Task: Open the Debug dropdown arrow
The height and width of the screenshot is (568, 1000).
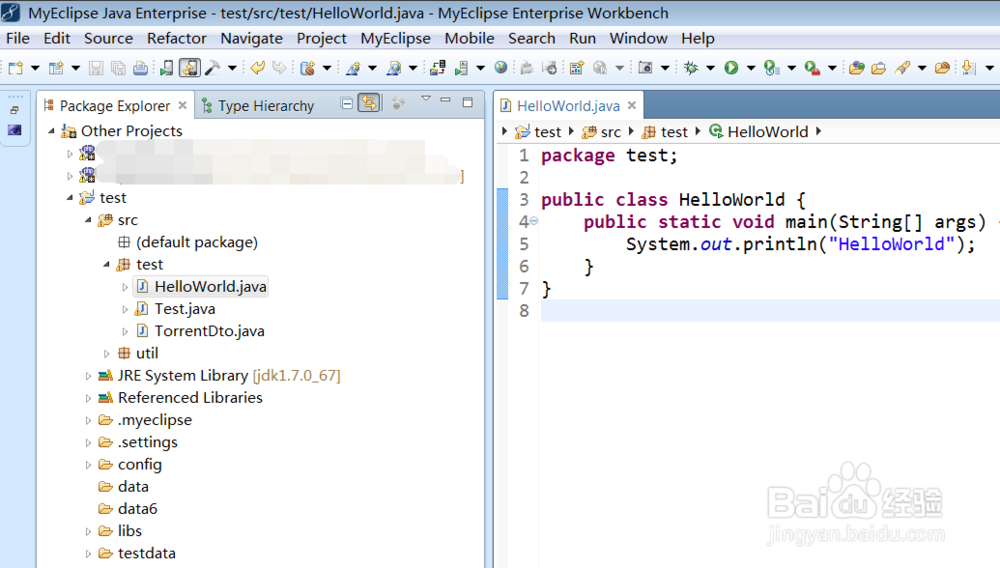Action: [x=710, y=68]
